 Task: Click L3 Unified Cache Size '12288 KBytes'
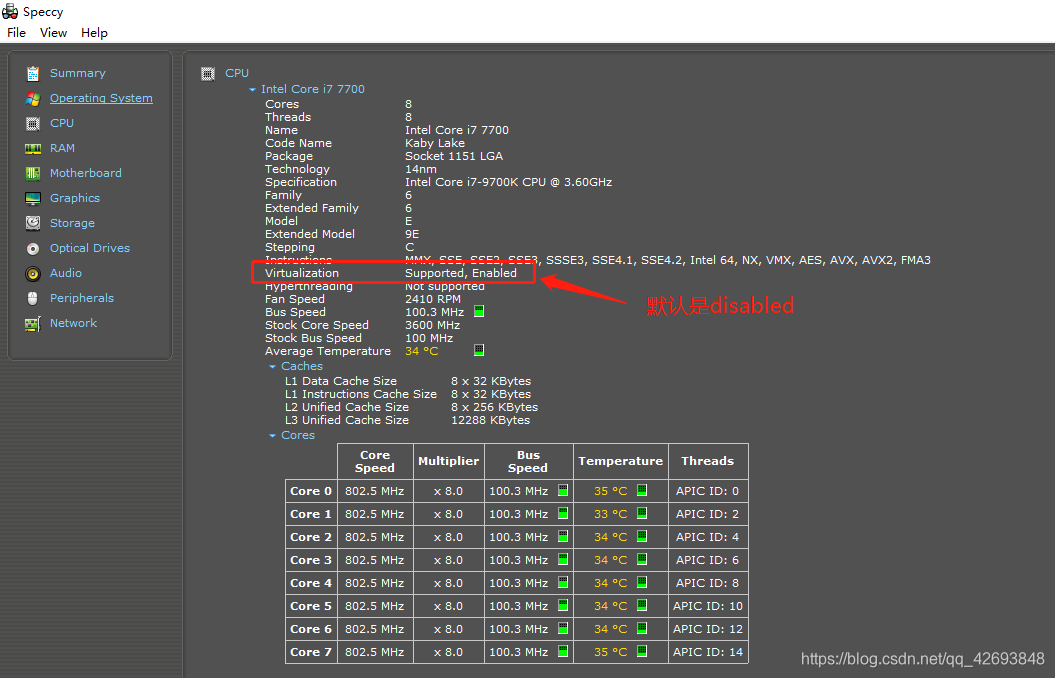coord(490,420)
